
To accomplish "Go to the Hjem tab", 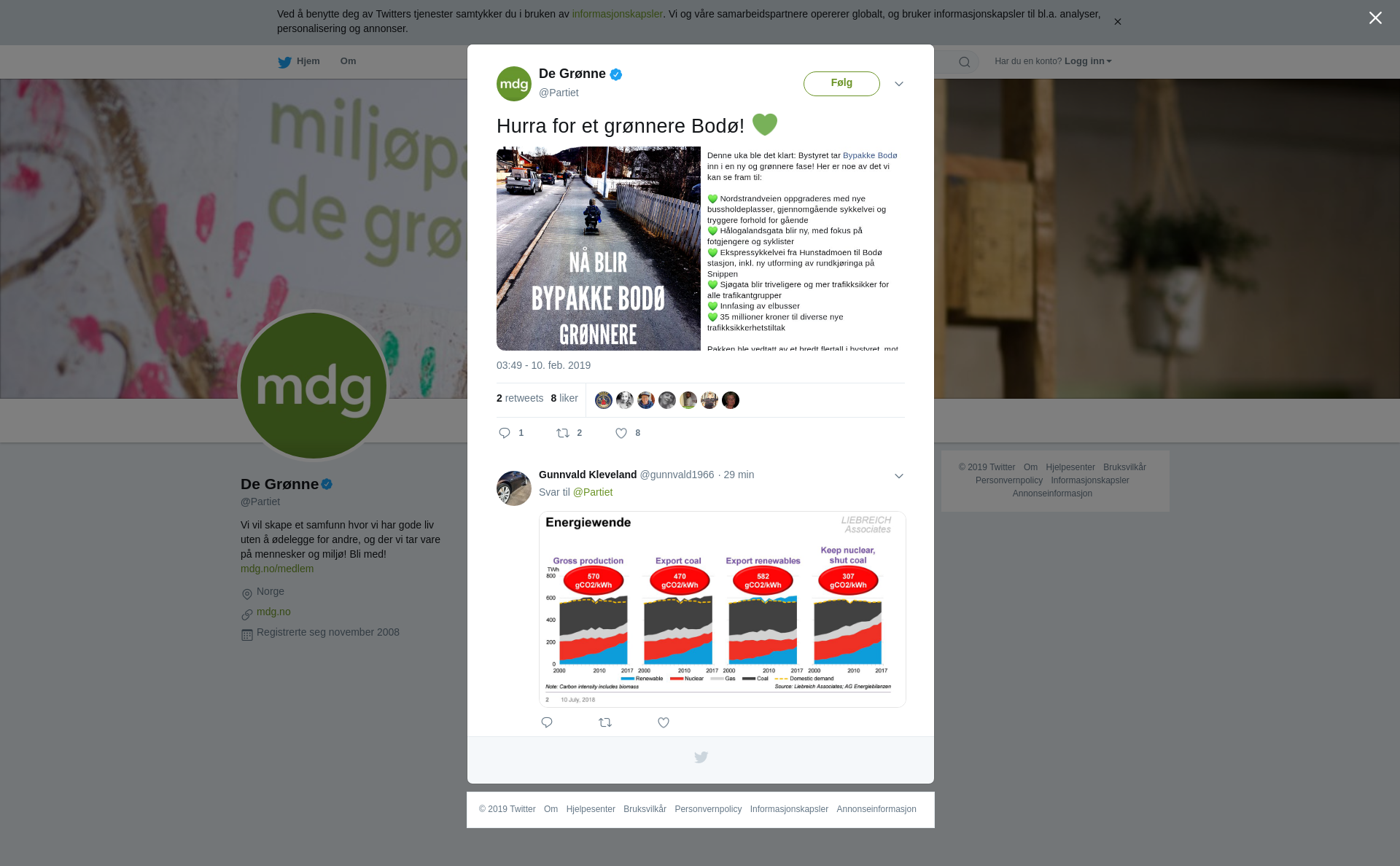I will pyautogui.click(x=299, y=61).
